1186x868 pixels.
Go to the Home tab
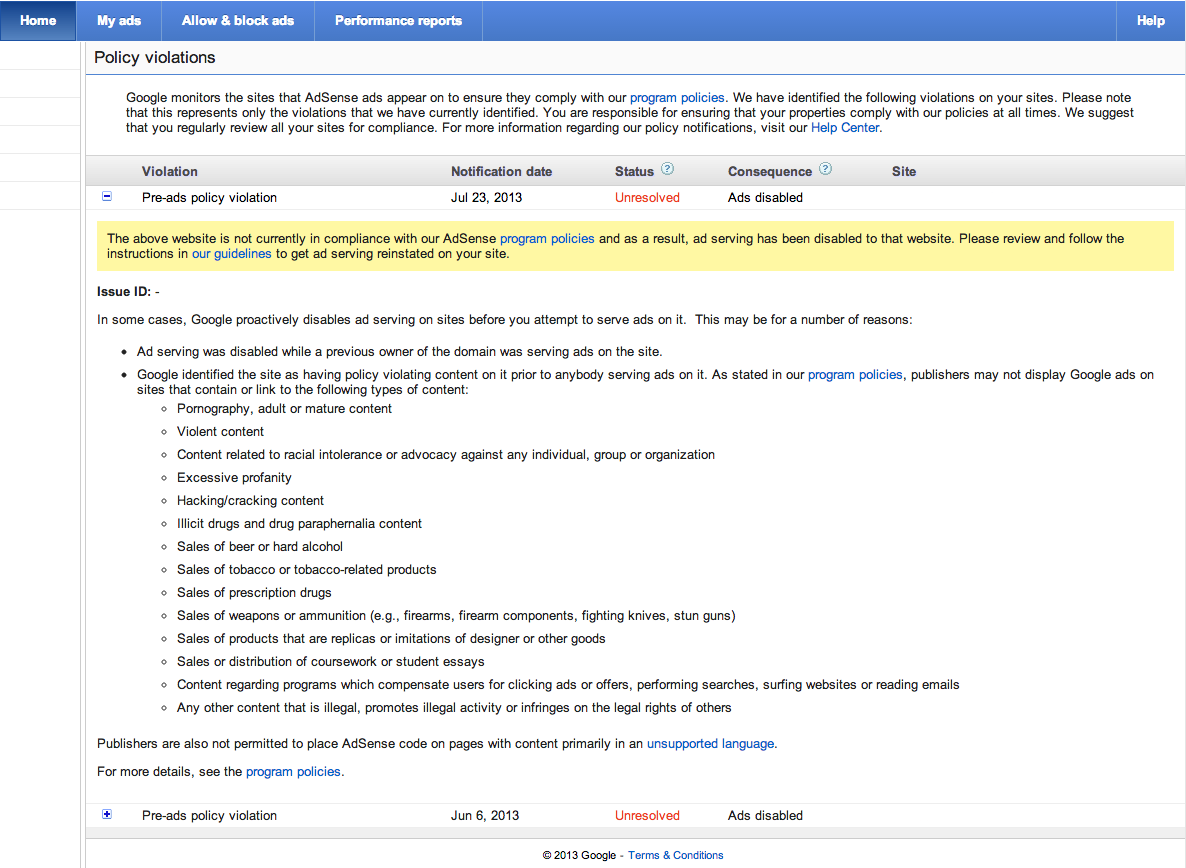(x=38, y=20)
